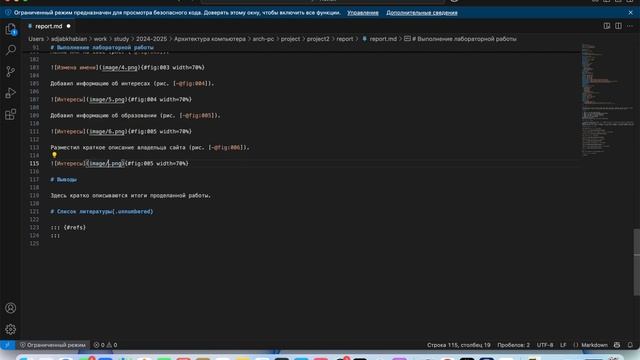640x360 pixels.
Task: Dismiss the restricted mode banner
Action: coord(631,13)
